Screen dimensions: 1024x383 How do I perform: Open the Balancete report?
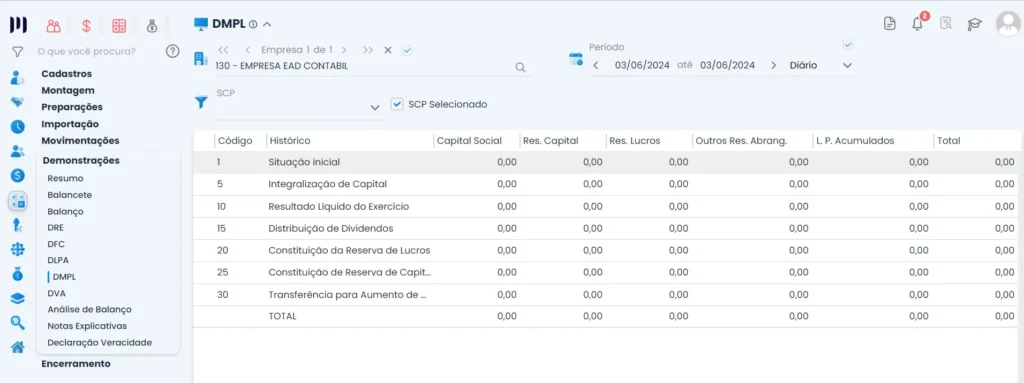coord(70,195)
